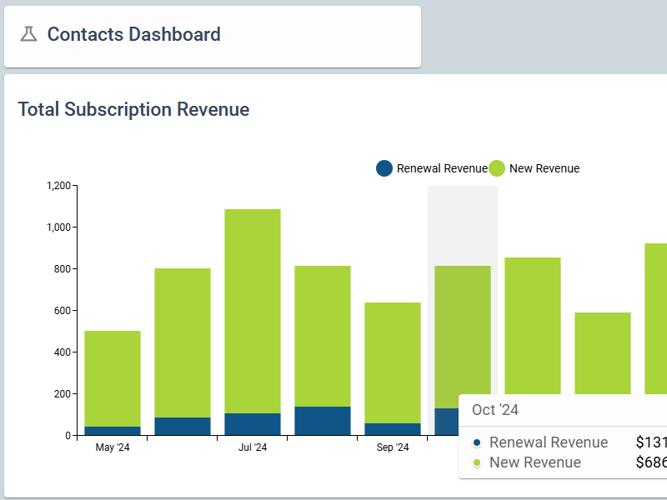Click the green New Revenue legend circle

[x=497, y=168]
